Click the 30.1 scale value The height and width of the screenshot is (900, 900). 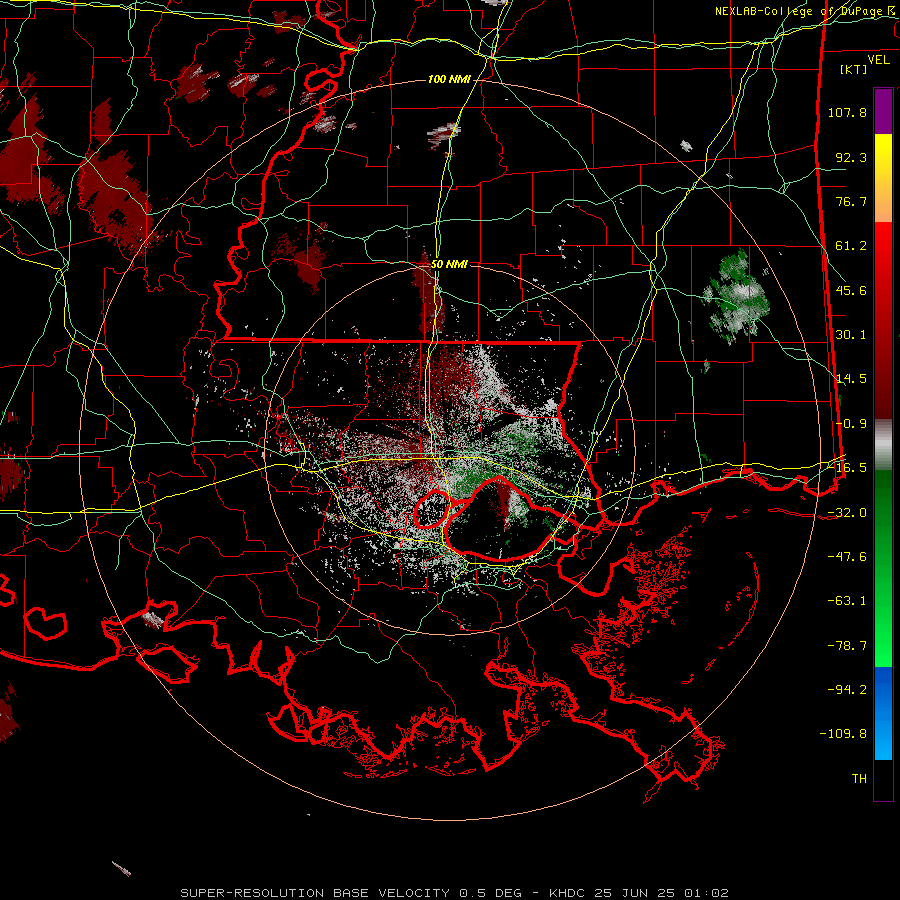pos(851,335)
